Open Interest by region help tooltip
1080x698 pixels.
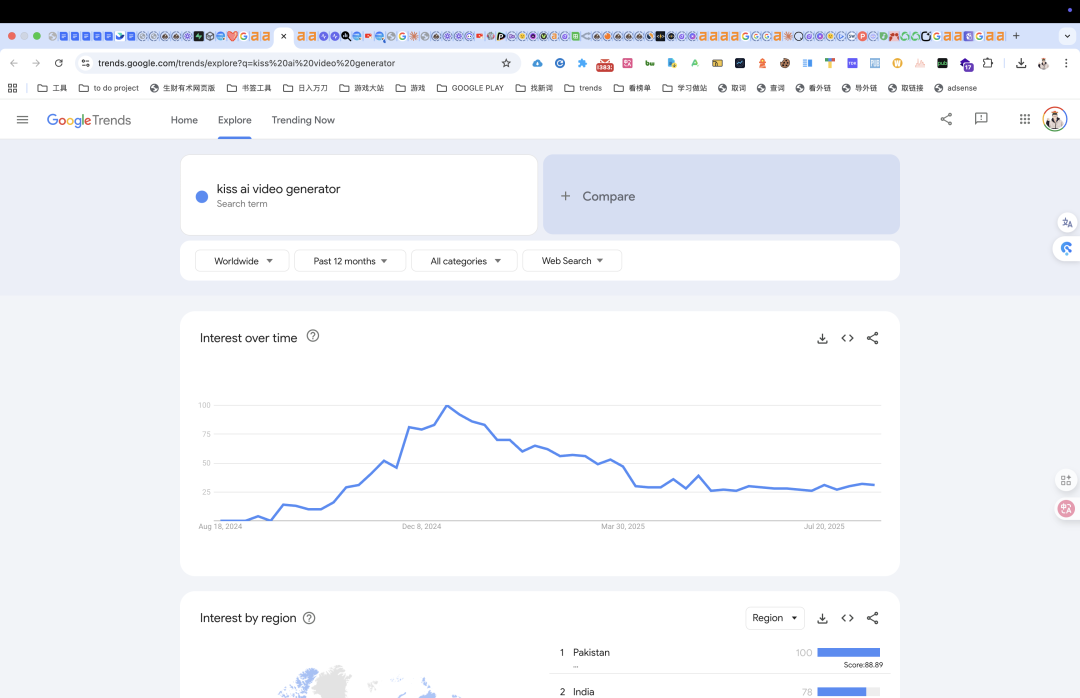(309, 618)
